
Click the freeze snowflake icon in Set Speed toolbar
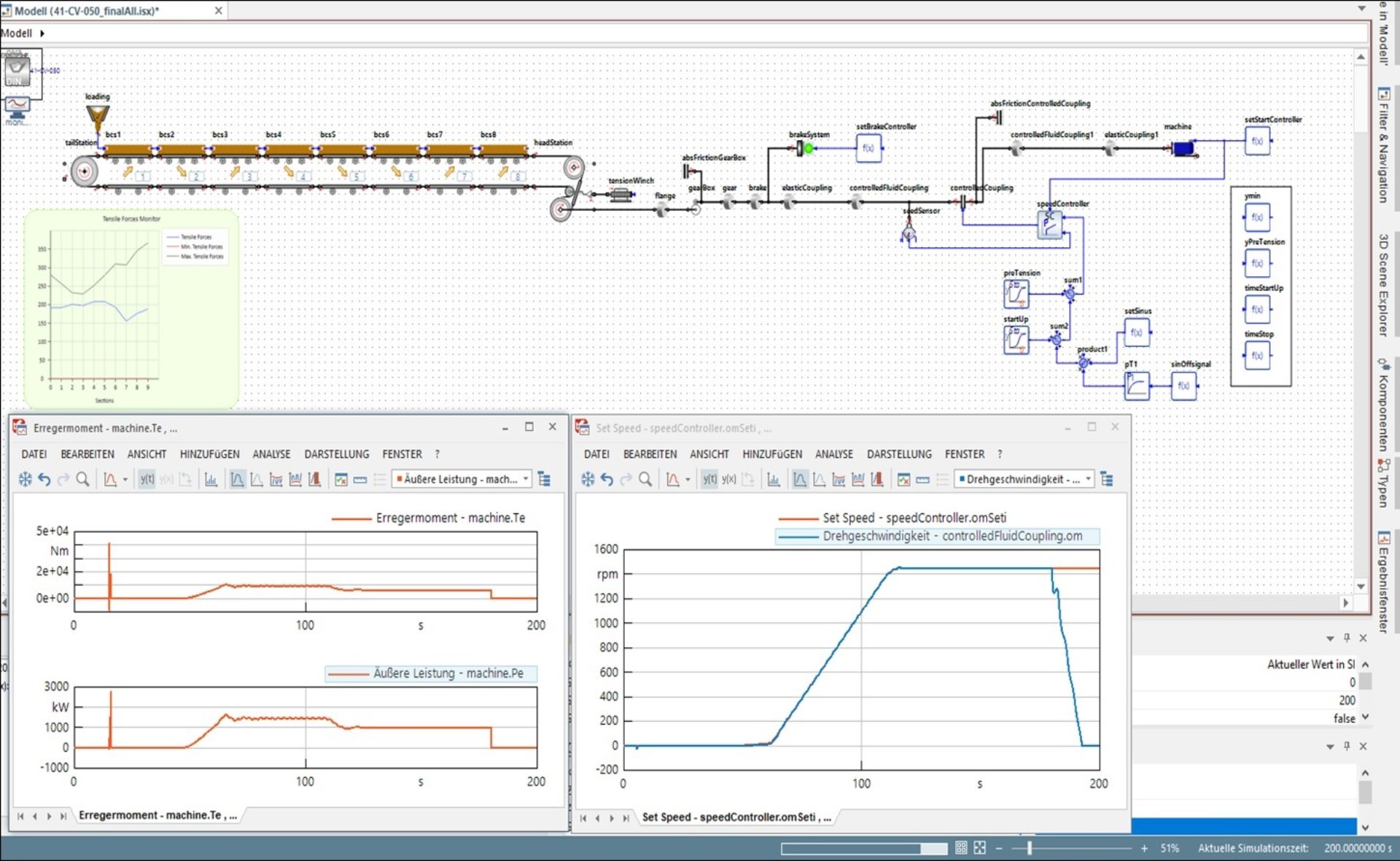point(586,479)
